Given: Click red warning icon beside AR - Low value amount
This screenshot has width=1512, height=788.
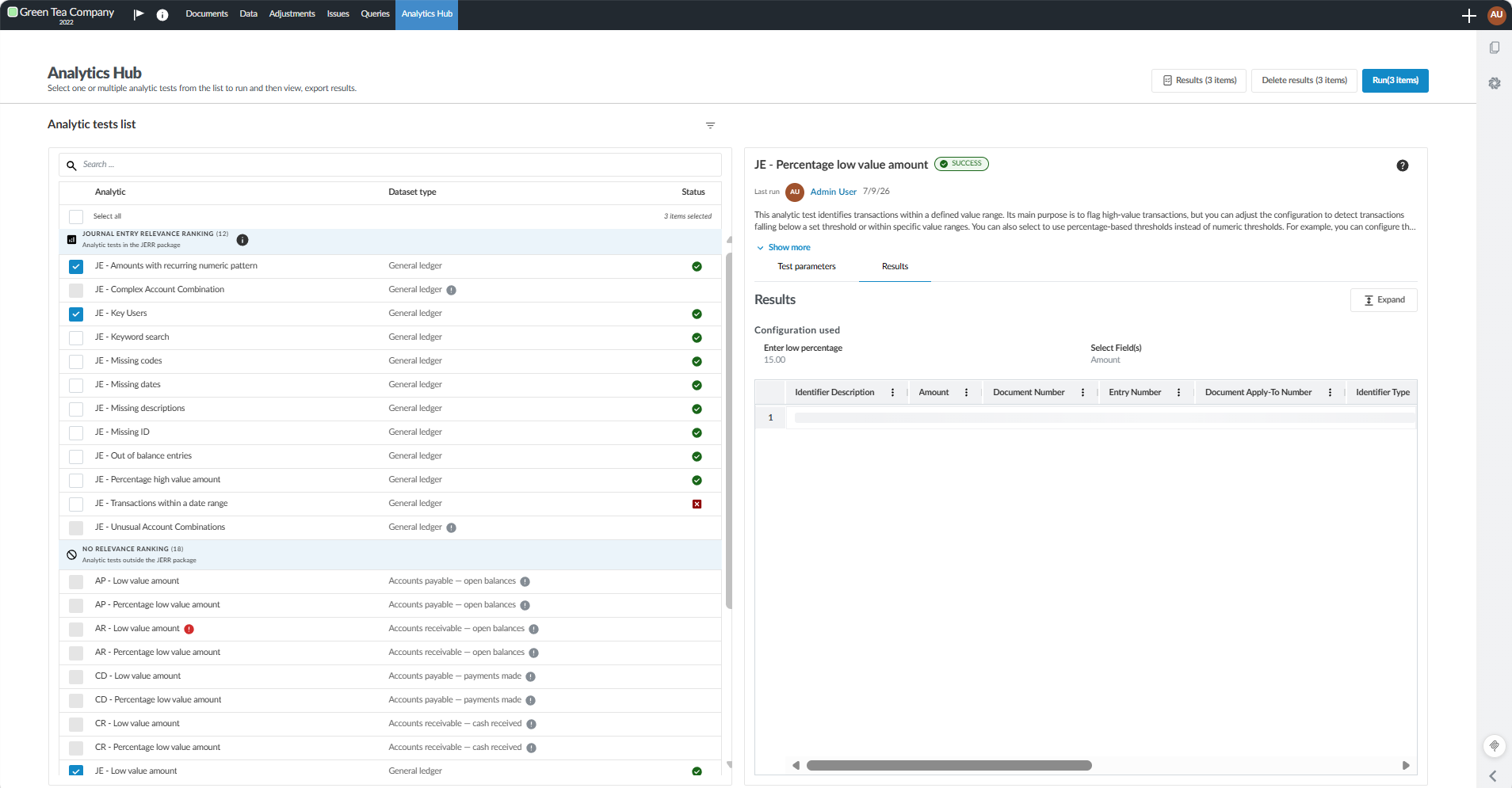Looking at the screenshot, I should click(189, 629).
